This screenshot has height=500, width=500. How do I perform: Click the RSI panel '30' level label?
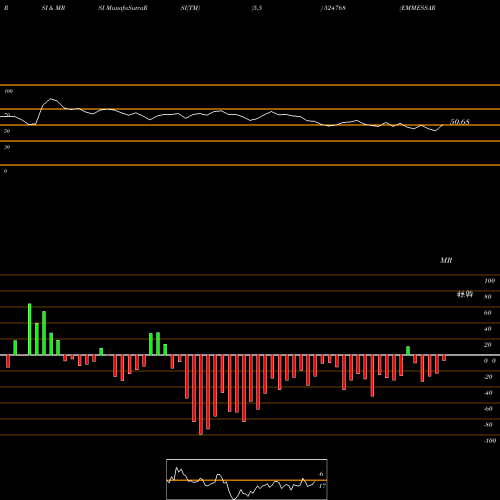pyautogui.click(x=7, y=147)
